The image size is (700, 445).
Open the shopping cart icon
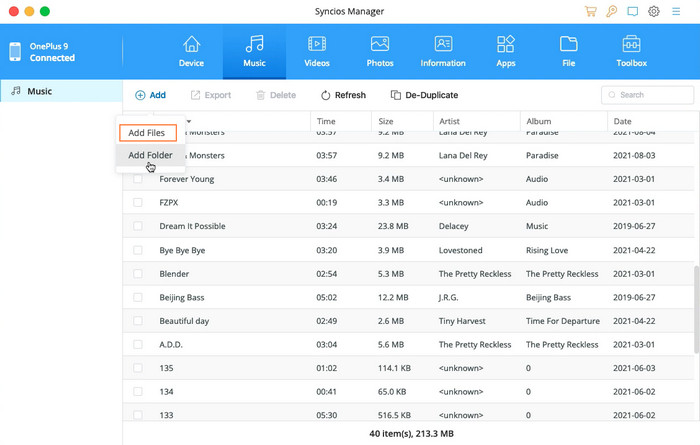tap(591, 11)
